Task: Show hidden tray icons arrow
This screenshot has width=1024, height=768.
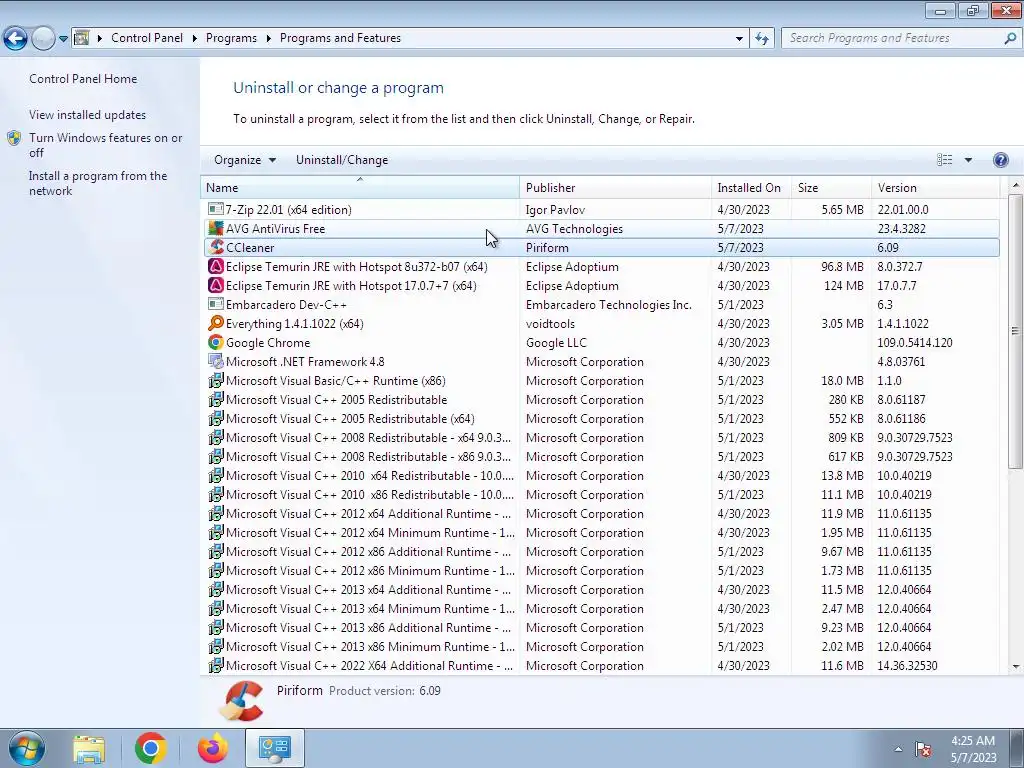Action: click(898, 749)
